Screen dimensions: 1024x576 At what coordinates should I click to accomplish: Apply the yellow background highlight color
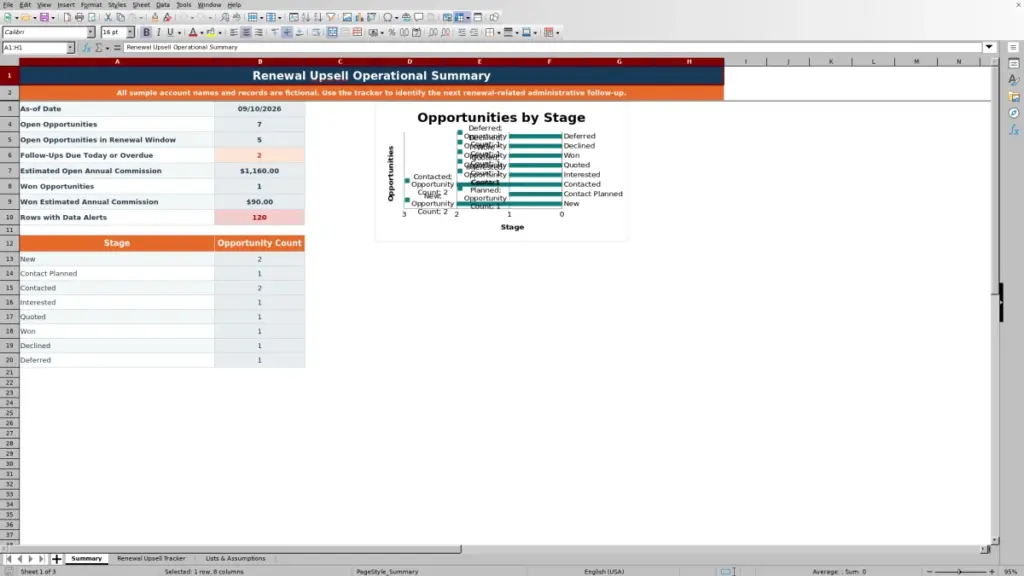211,32
